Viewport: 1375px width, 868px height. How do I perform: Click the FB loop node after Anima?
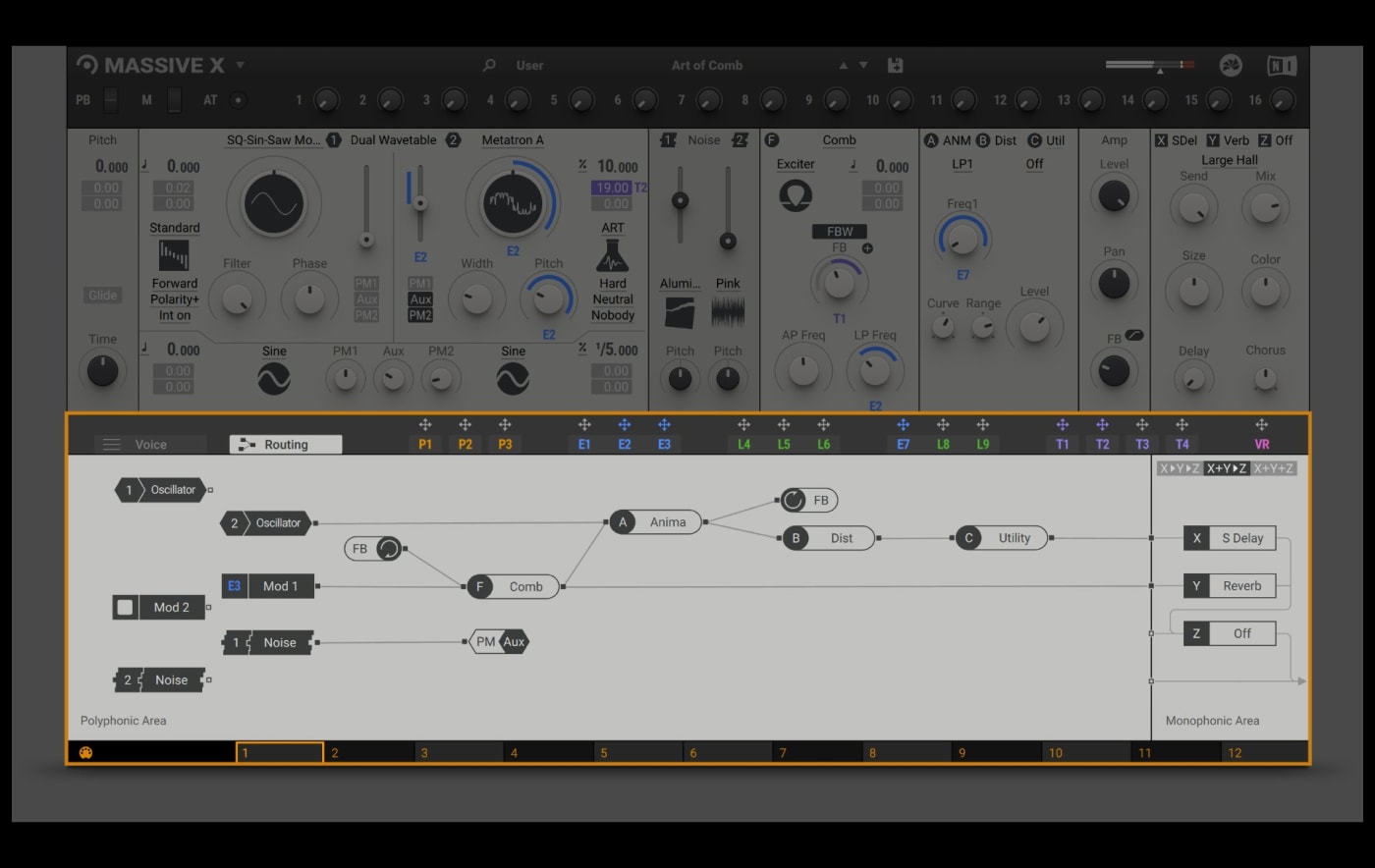(809, 501)
